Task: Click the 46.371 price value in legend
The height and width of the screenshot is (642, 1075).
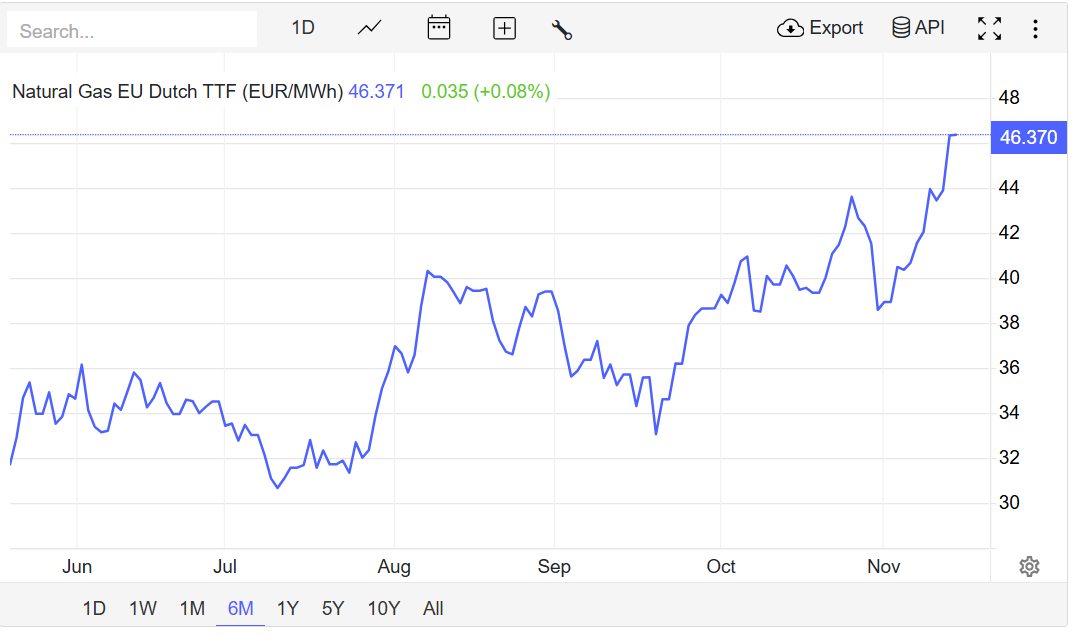Action: [x=376, y=91]
